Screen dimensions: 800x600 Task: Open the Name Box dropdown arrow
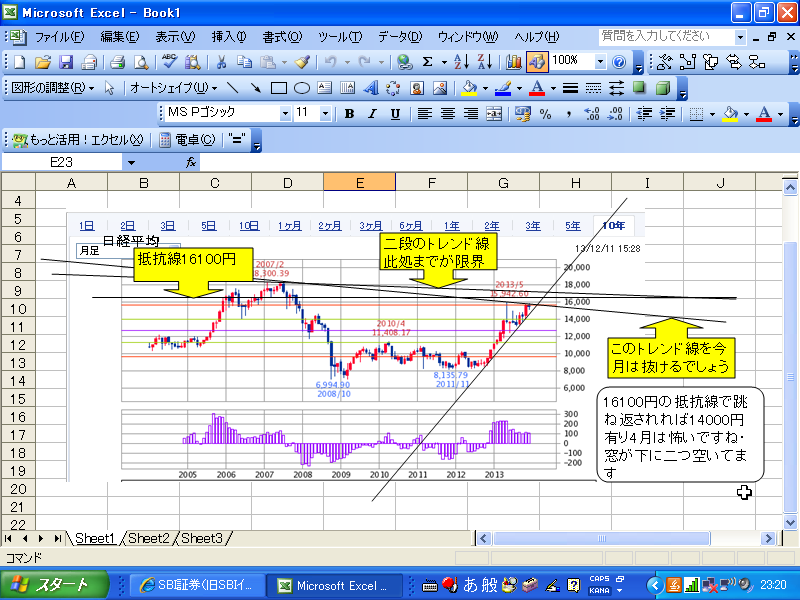tap(131, 162)
